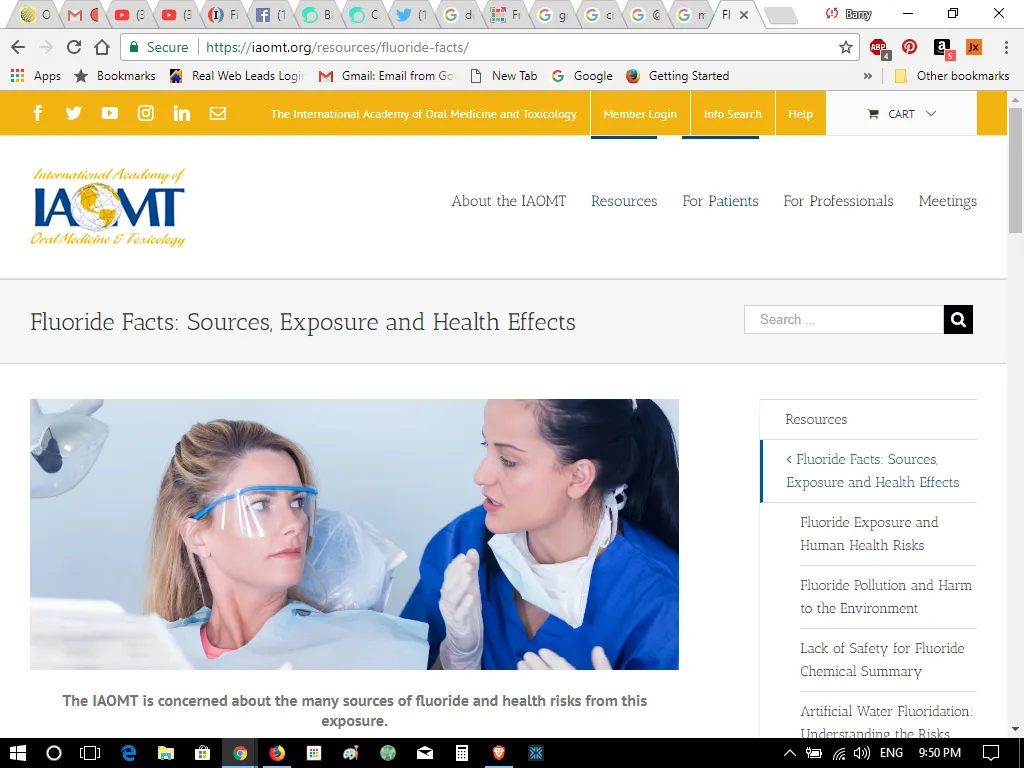
Task: Click the Info Search button
Action: [732, 114]
